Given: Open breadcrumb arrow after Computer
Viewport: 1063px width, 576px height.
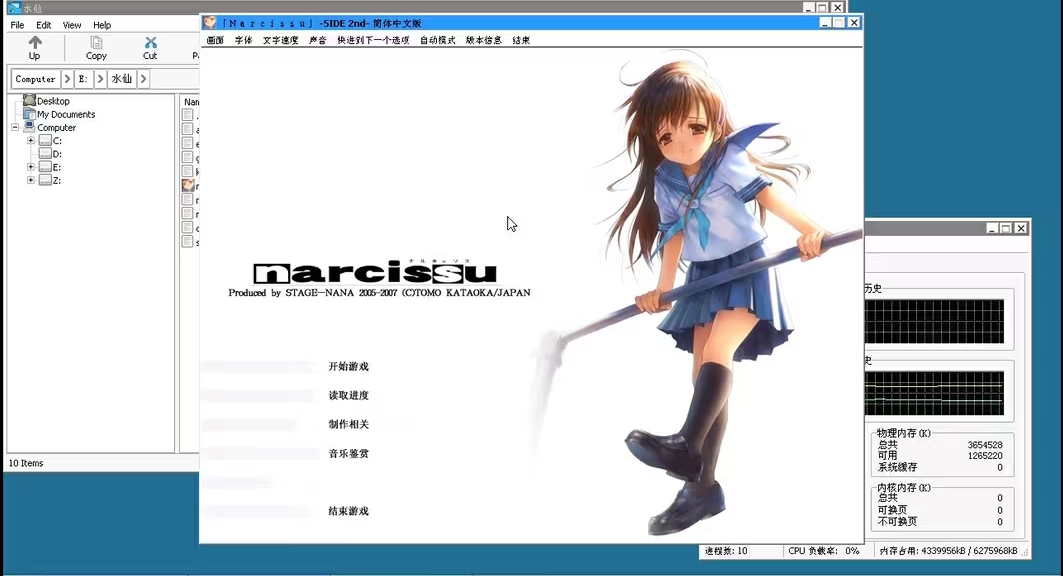Looking at the screenshot, I should 67,79.
